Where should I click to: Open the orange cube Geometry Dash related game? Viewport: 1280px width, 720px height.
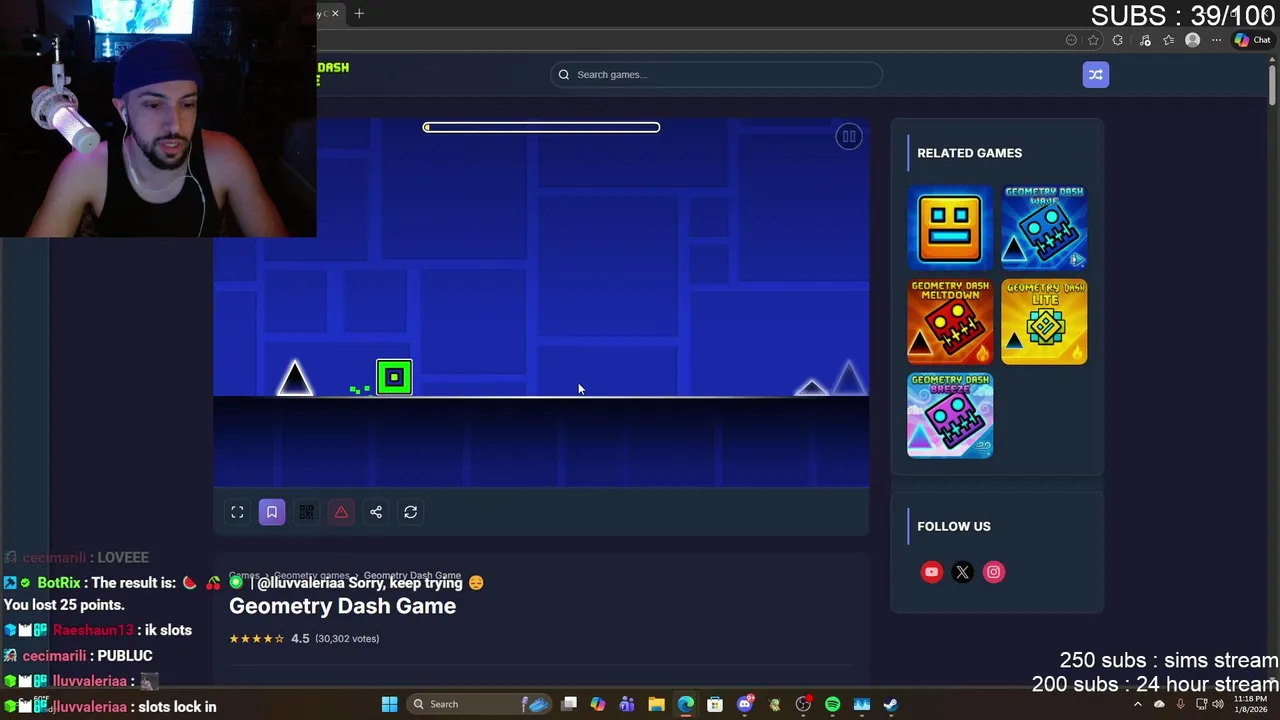coord(950,228)
